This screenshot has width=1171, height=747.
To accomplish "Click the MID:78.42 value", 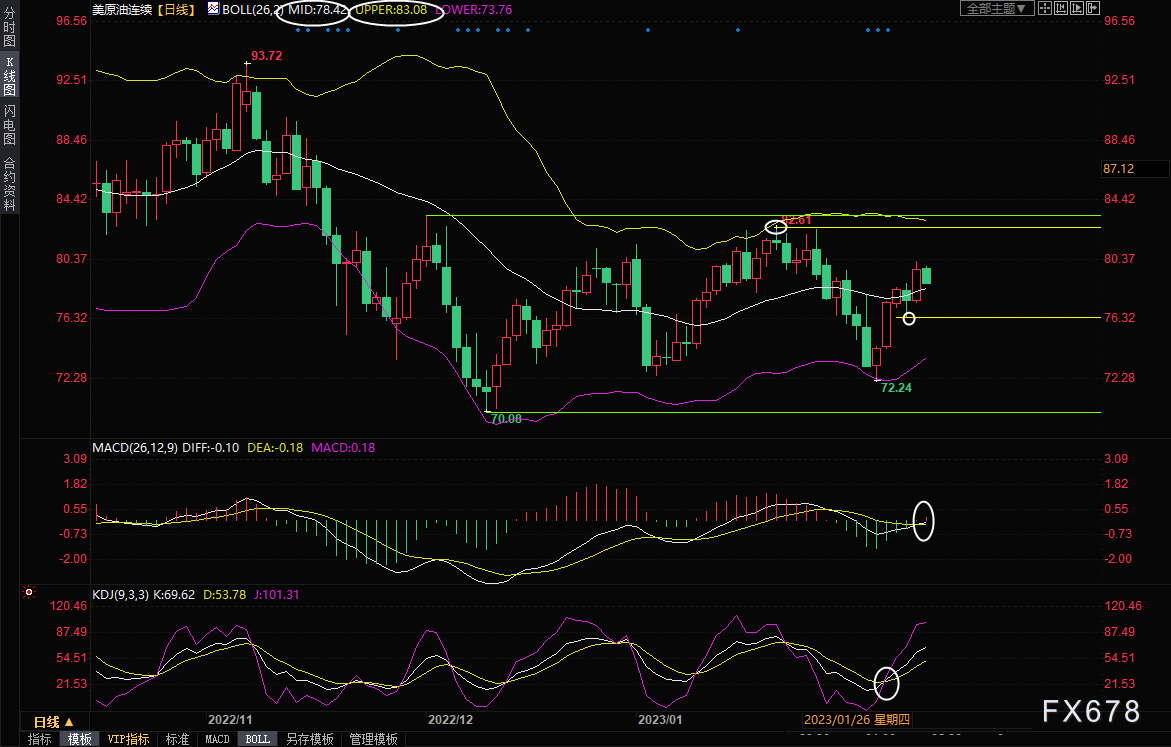I will 318,10.
